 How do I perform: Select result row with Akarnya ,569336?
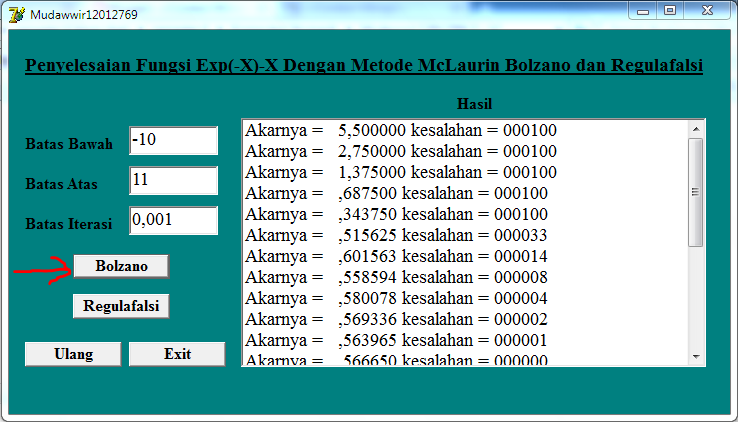click(465, 319)
